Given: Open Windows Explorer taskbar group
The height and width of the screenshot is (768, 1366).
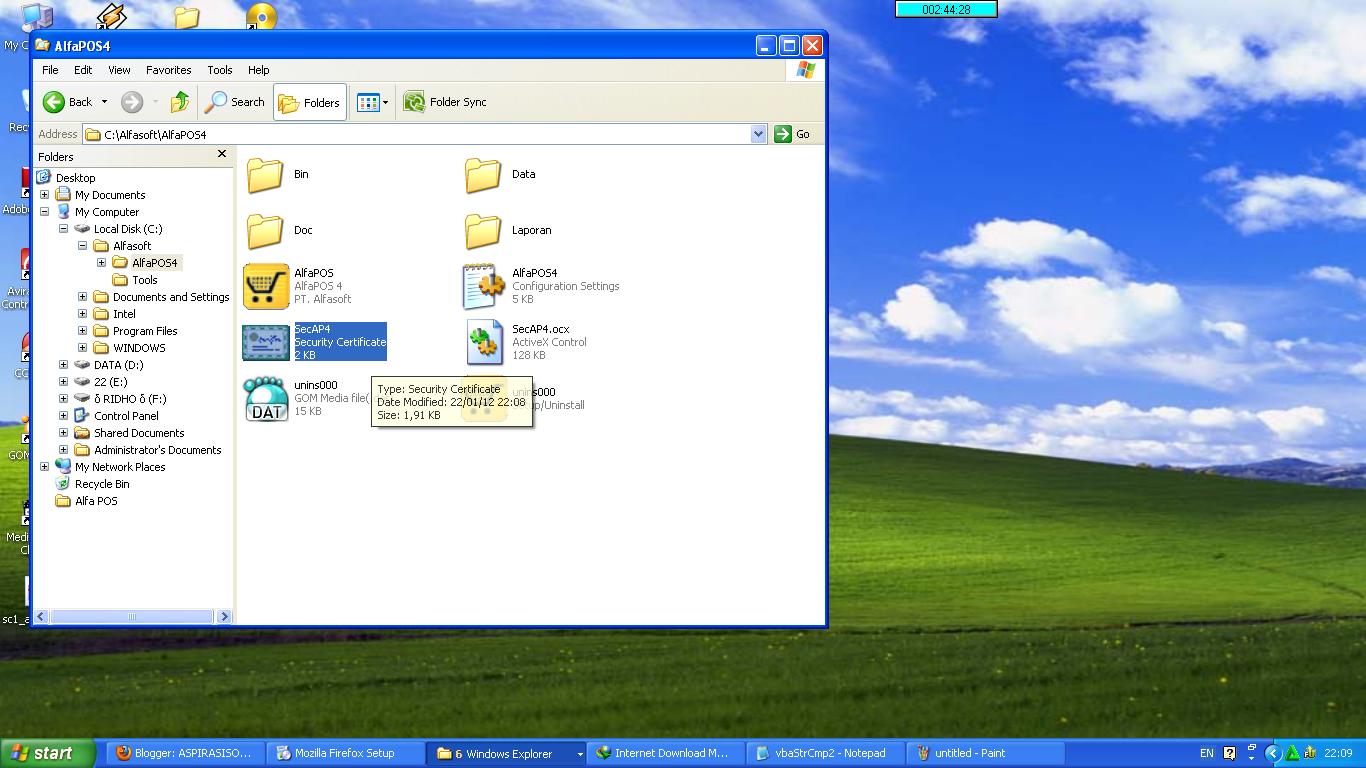Looking at the screenshot, I should click(x=508, y=753).
